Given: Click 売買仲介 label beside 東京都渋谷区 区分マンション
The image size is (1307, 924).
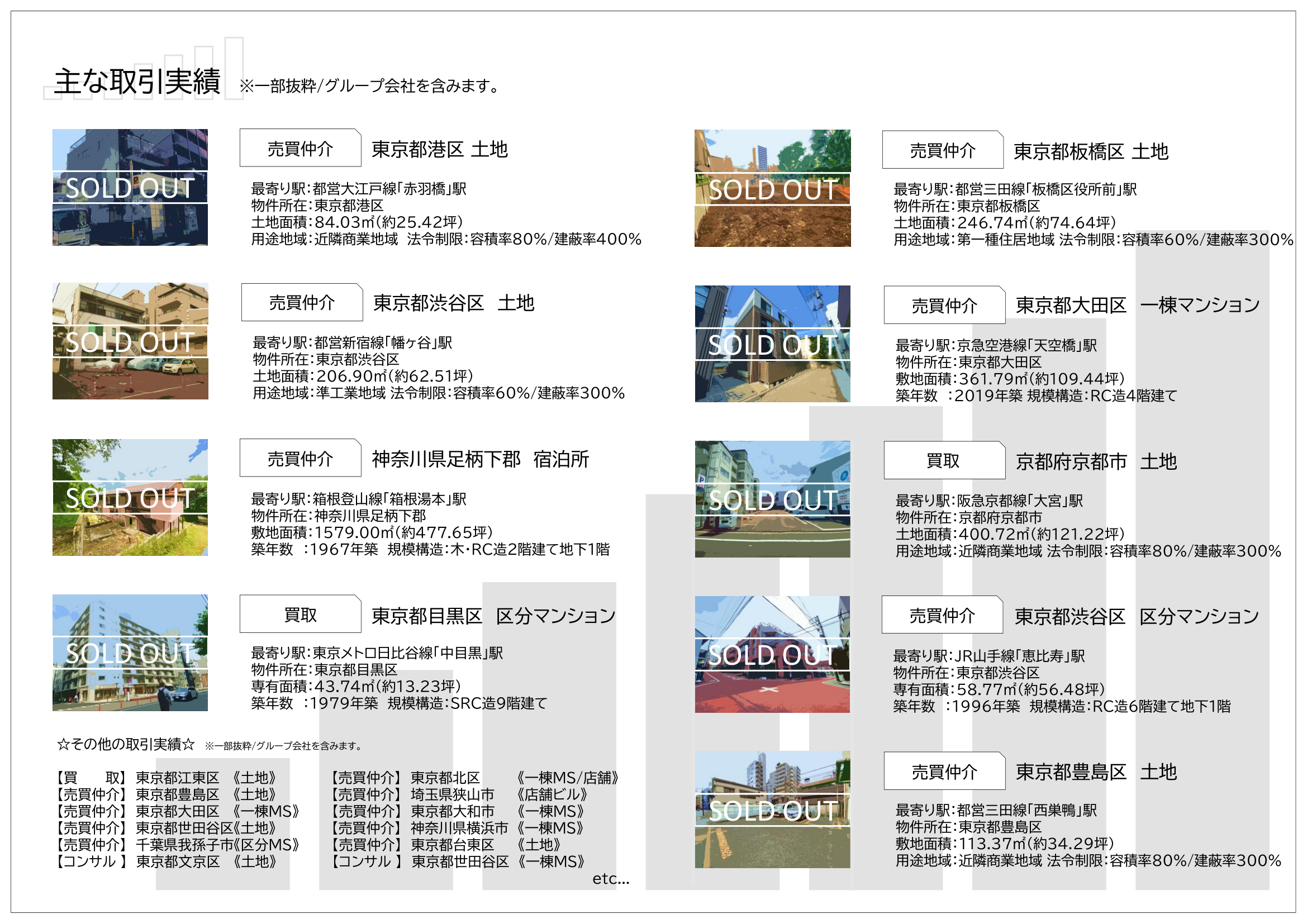Looking at the screenshot, I should point(942,615).
